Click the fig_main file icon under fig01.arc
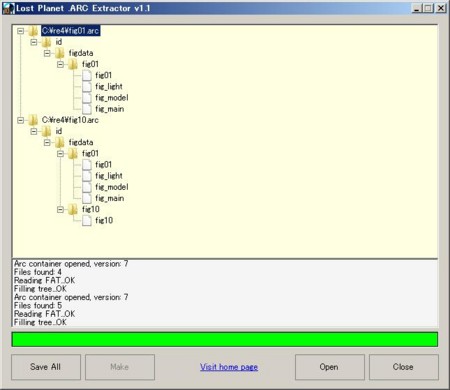450x390 pixels. [x=87, y=109]
